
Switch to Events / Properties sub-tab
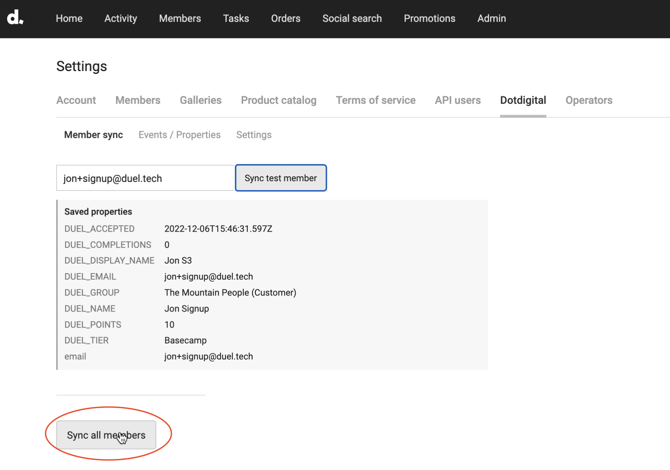pyautogui.click(x=179, y=135)
